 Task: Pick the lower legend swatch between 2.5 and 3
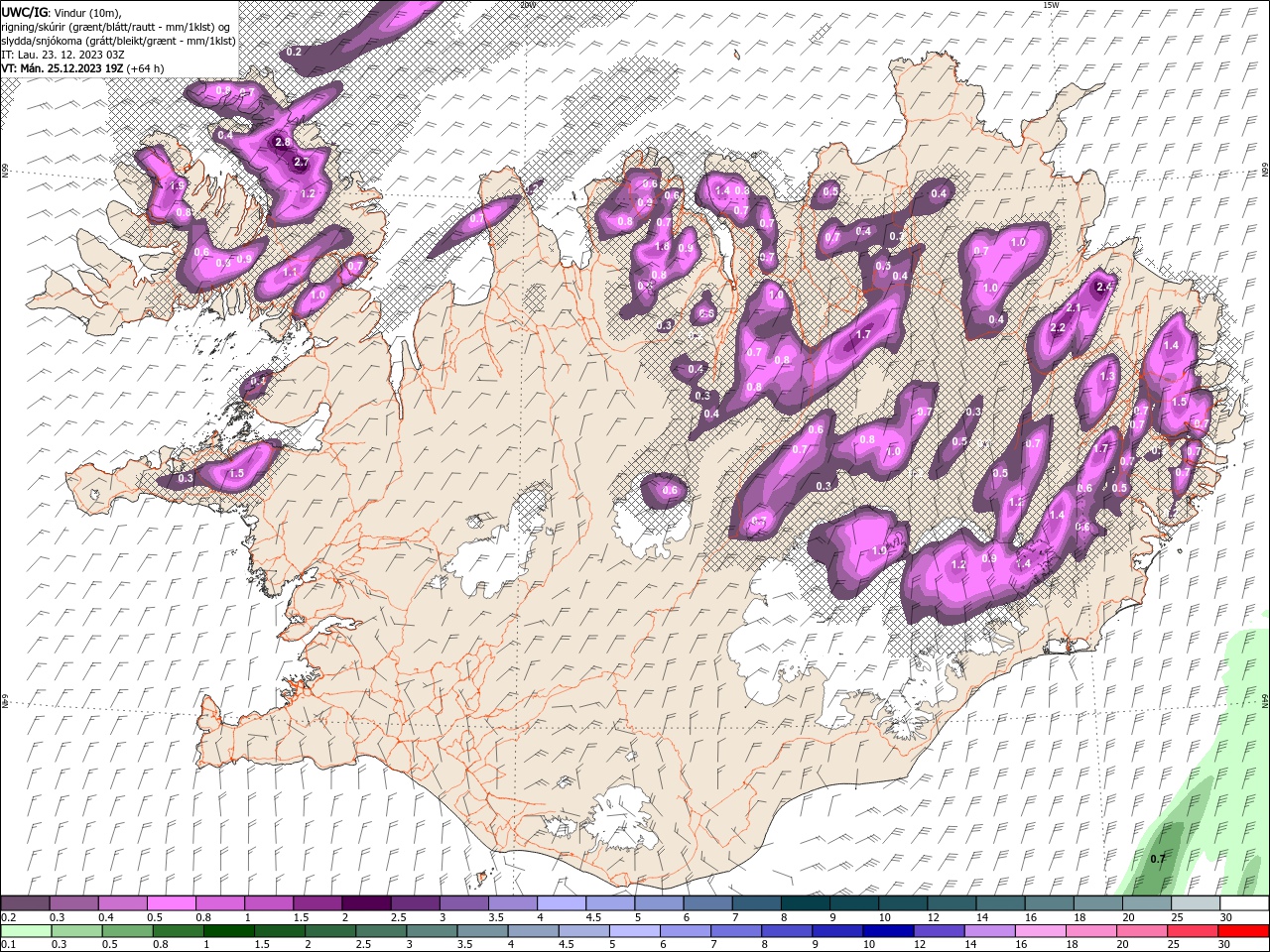(x=381, y=931)
